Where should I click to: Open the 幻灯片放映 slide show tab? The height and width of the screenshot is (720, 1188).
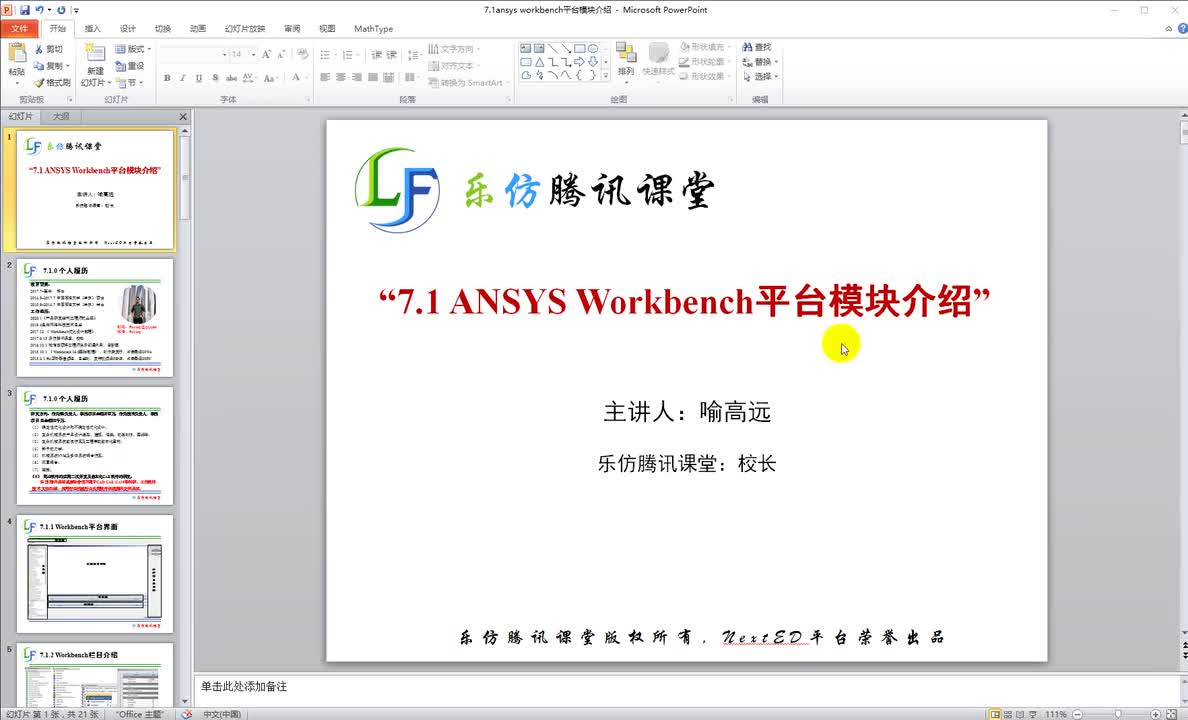245,29
